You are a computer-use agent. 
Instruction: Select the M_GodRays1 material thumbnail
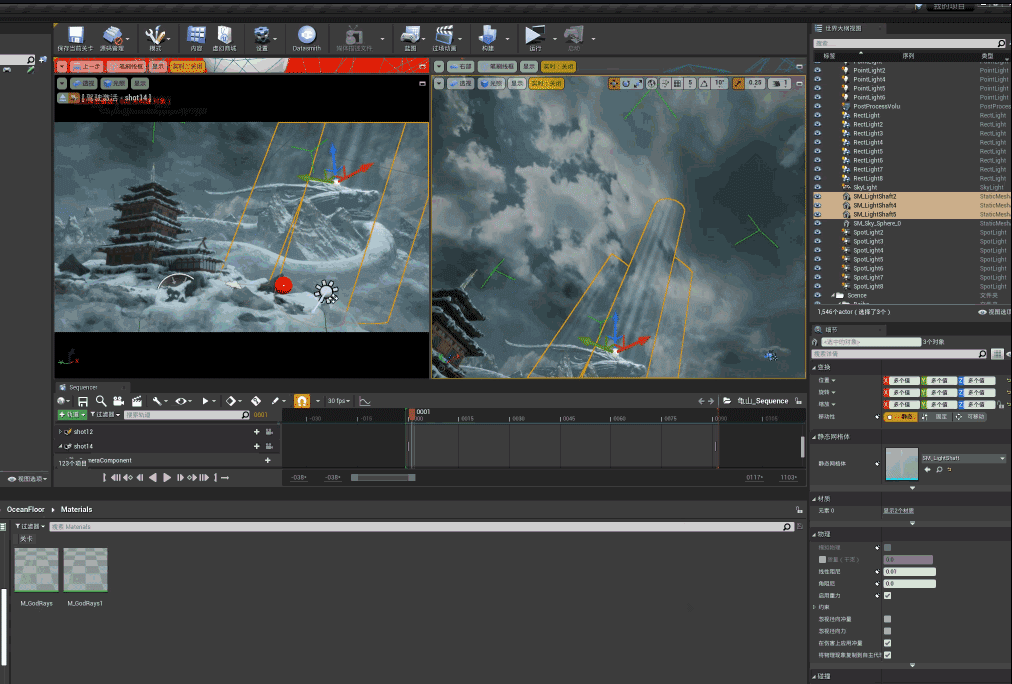click(x=86, y=570)
